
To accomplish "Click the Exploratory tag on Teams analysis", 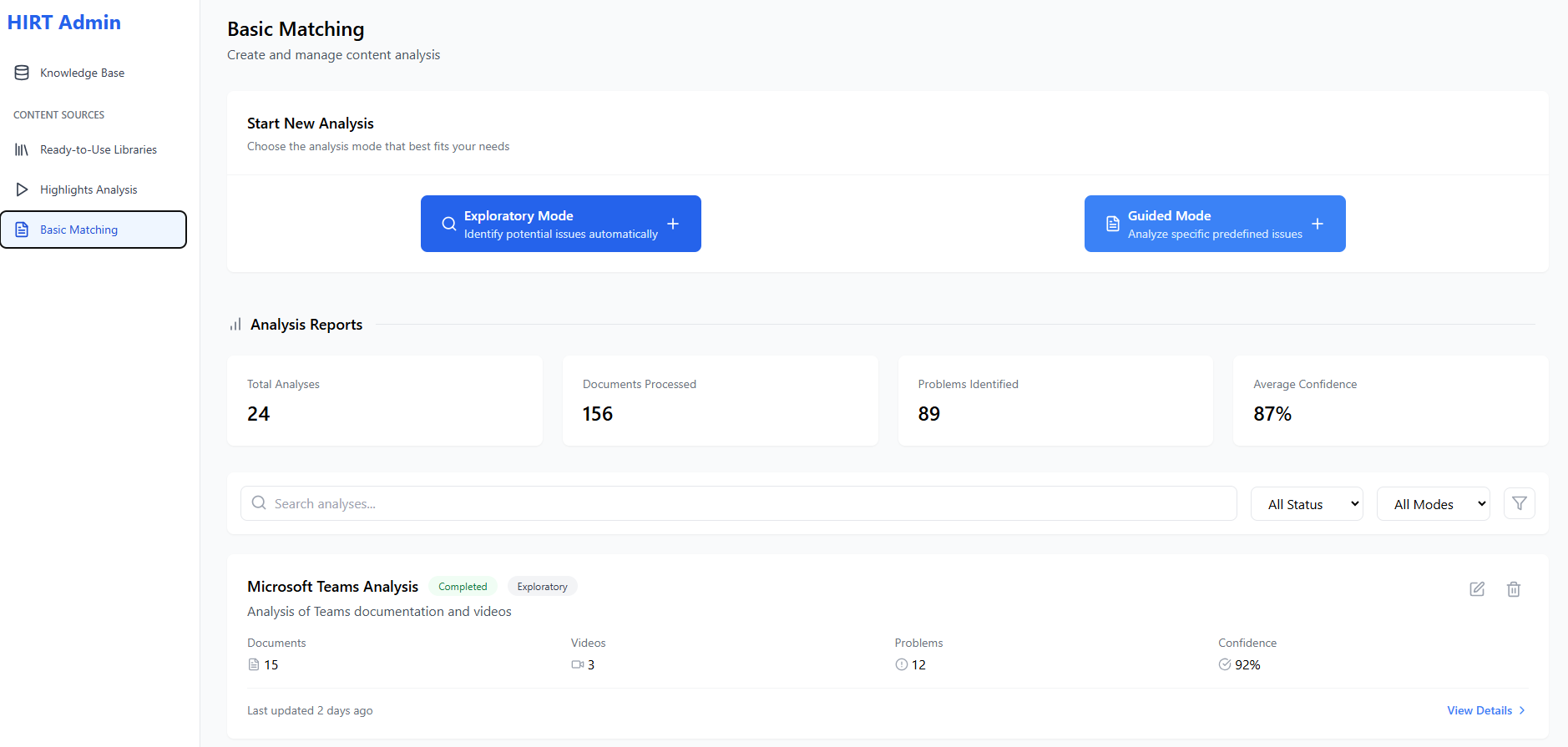I will point(542,587).
